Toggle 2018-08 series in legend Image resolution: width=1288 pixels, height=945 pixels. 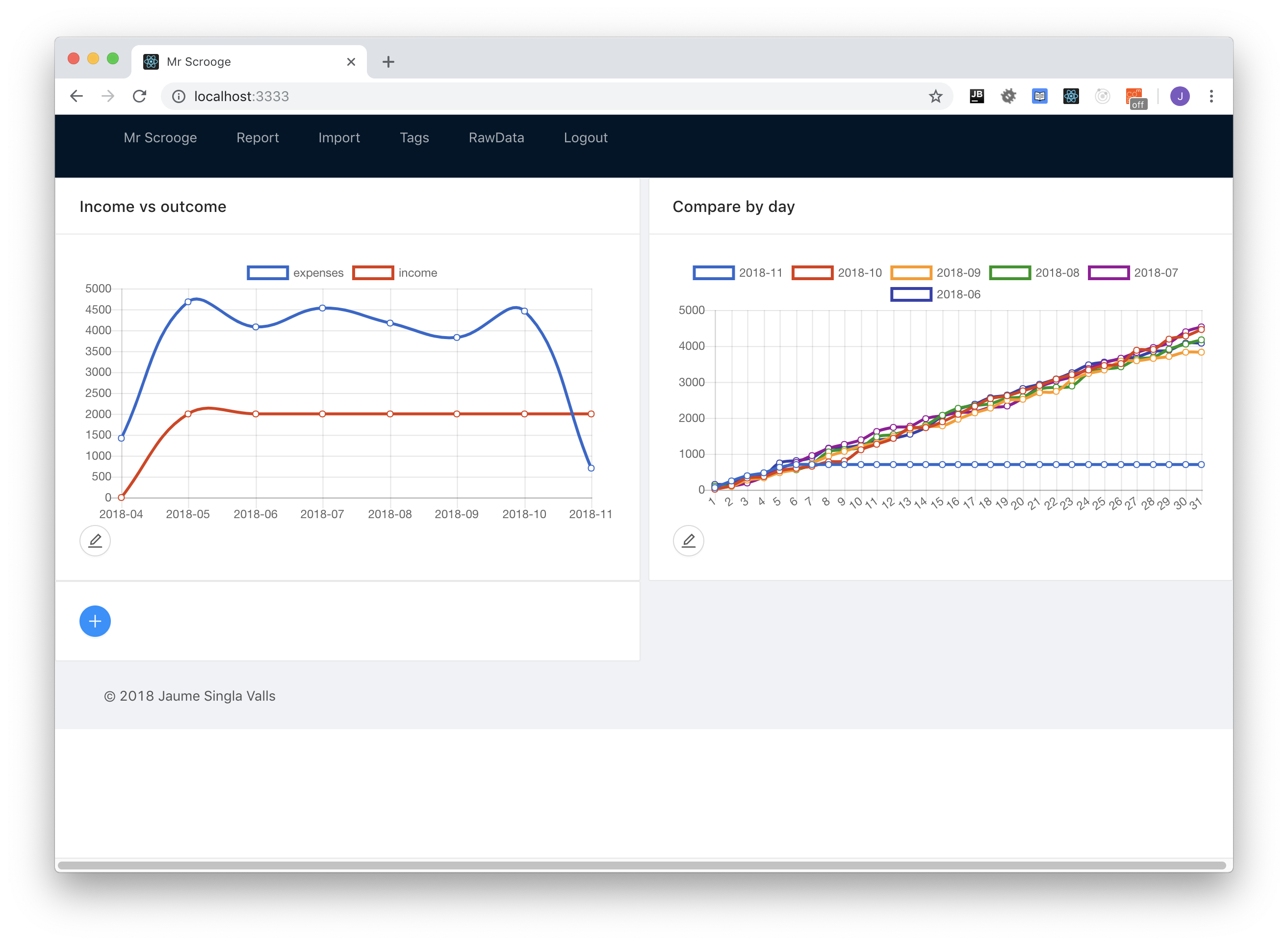click(x=1034, y=273)
